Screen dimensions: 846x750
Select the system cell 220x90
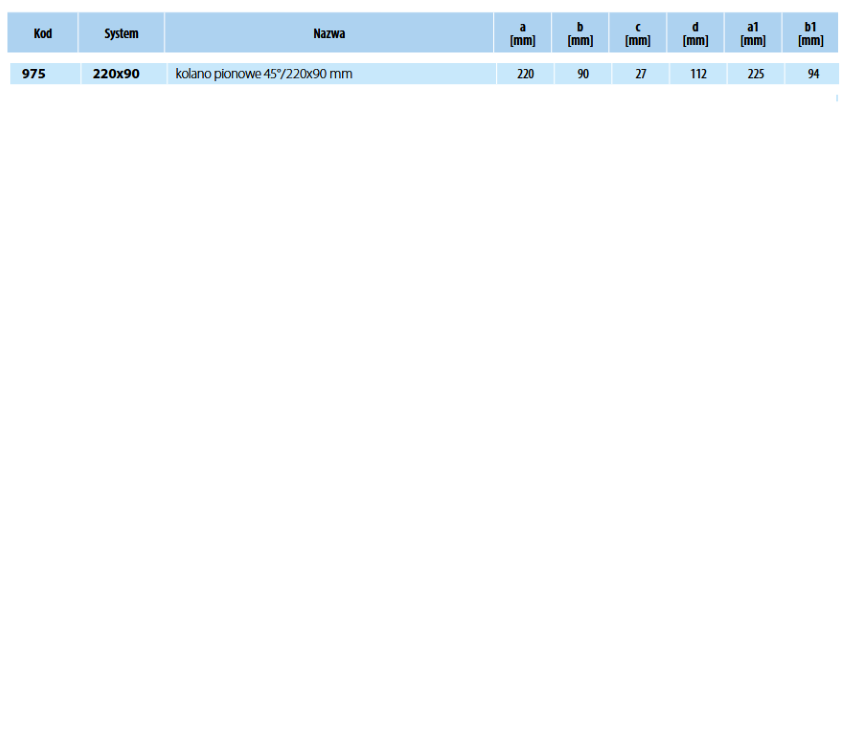tap(124, 73)
